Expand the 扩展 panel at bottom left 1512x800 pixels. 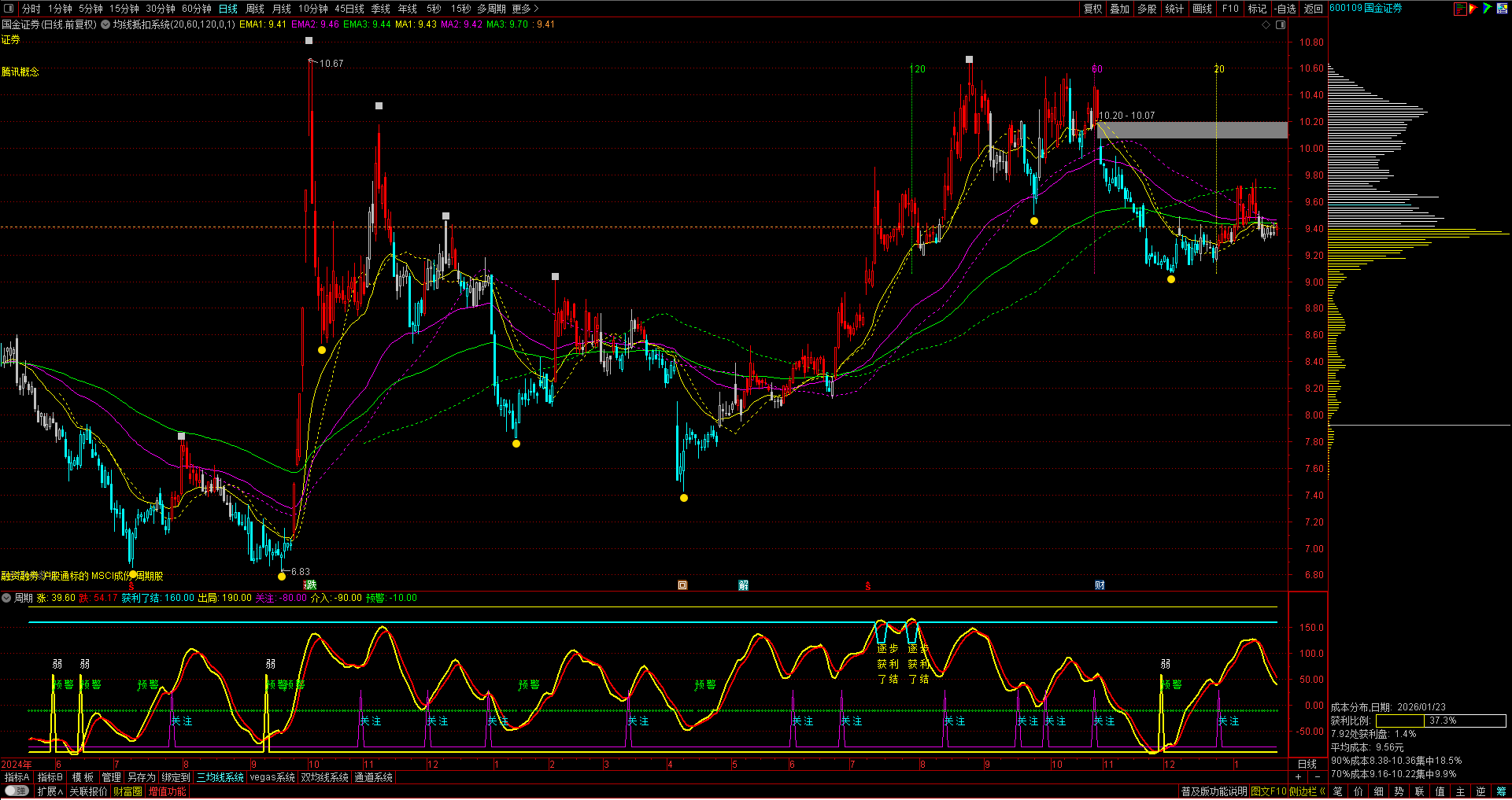pos(50,791)
